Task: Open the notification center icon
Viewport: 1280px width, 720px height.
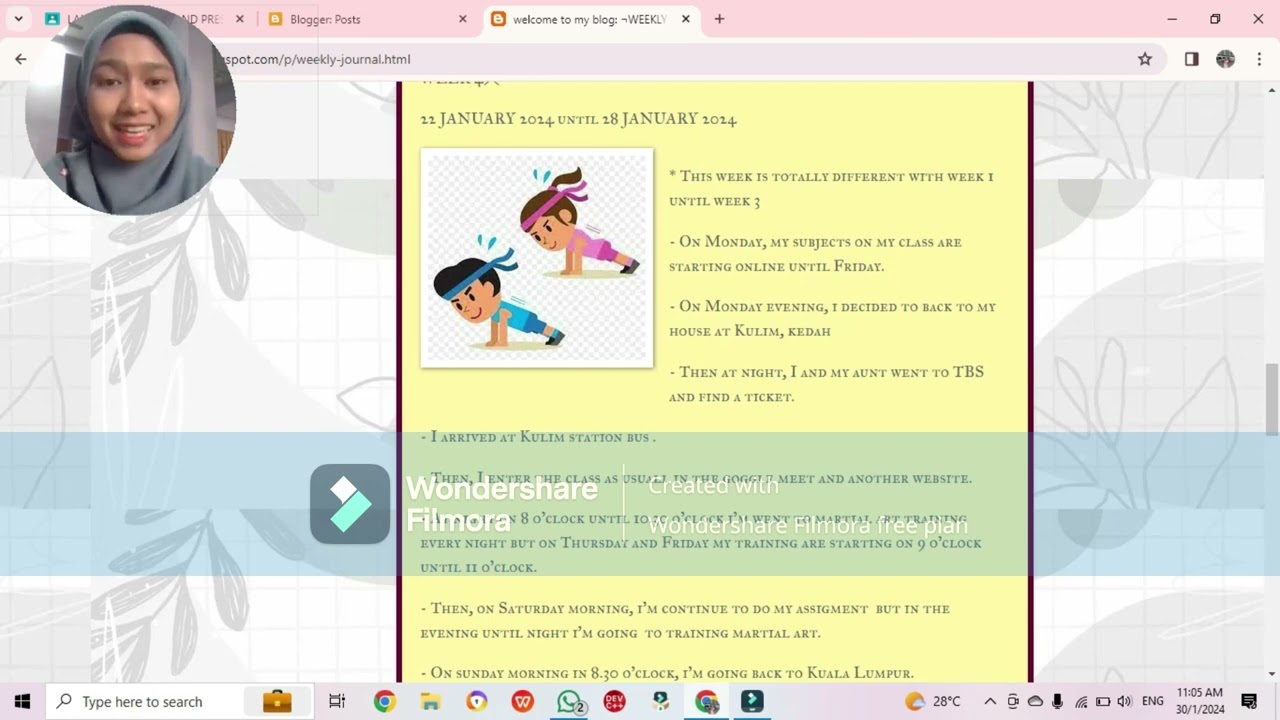Action: (x=1249, y=701)
